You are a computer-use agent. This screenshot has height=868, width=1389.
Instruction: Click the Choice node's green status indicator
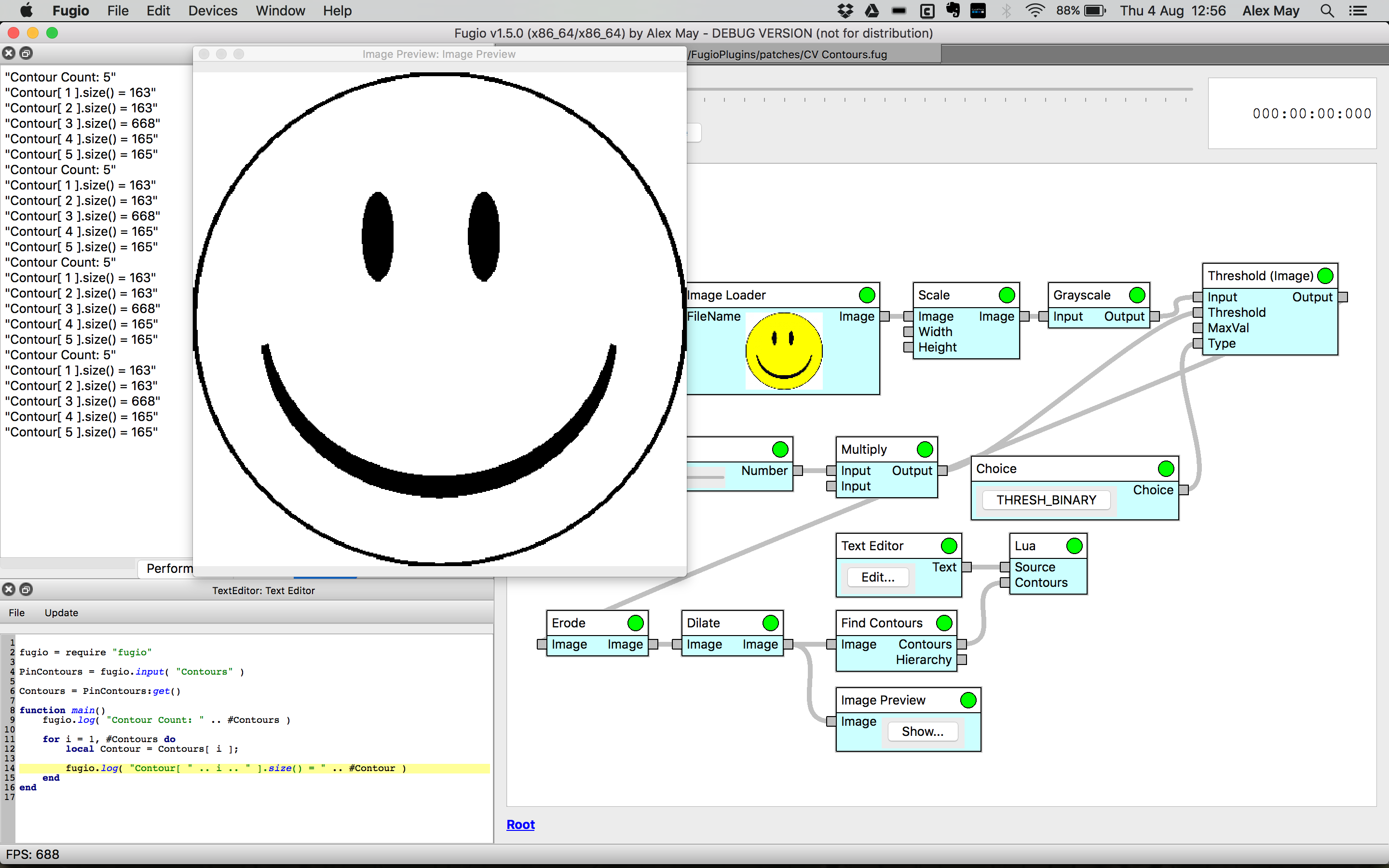pyautogui.click(x=1166, y=468)
